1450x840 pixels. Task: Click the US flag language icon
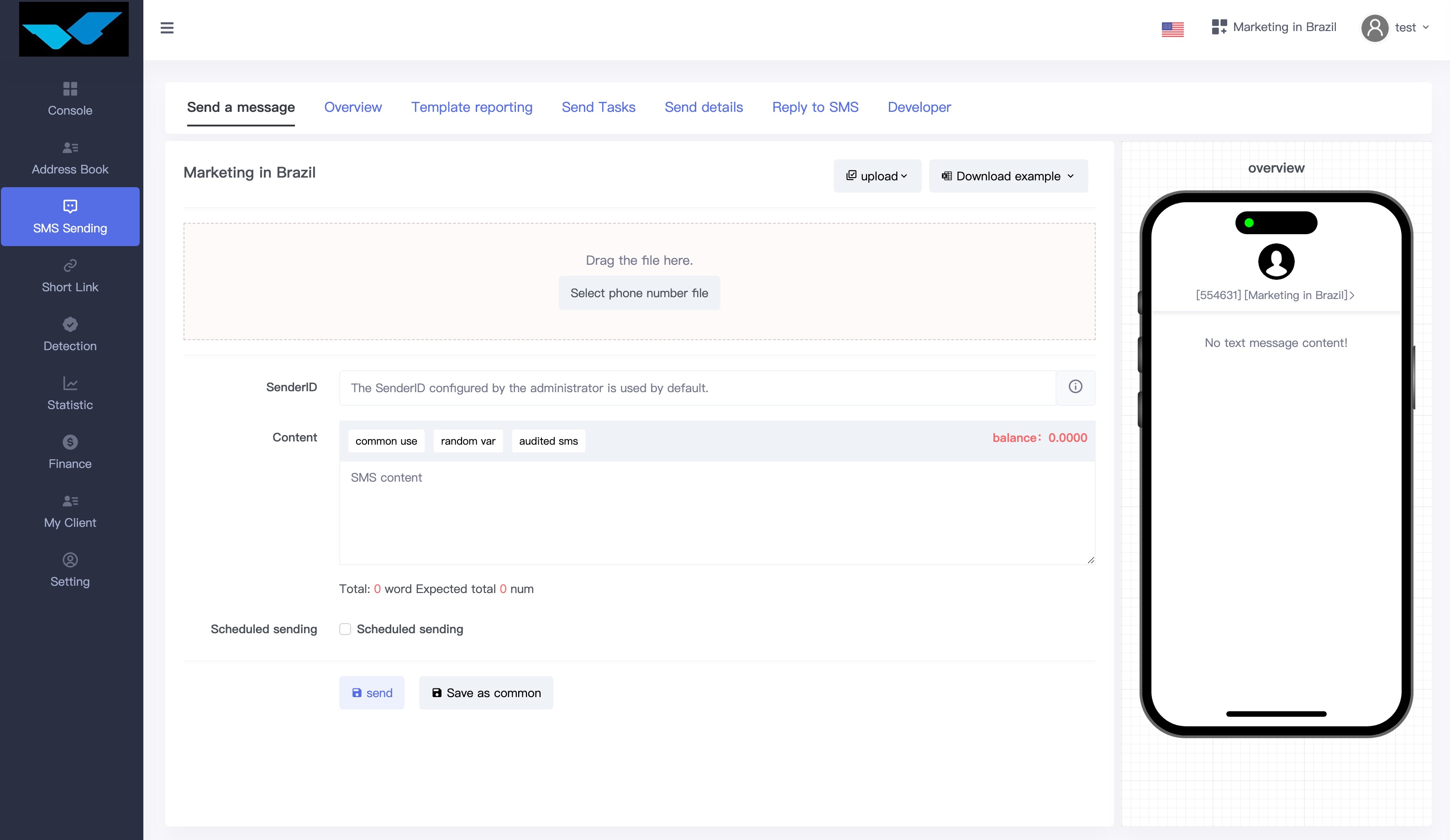(1172, 29)
